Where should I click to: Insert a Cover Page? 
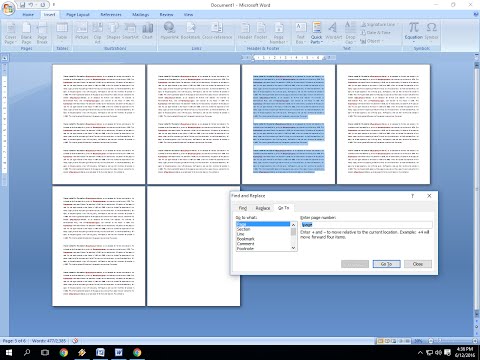pos(10,33)
